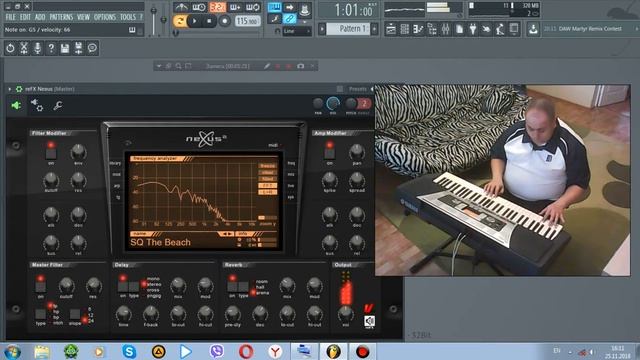Open the OPTIONS menu
The image size is (640, 360).
pyautogui.click(x=105, y=17)
